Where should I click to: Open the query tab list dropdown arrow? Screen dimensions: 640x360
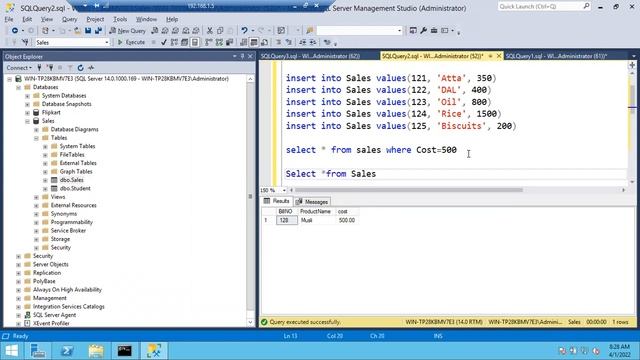(x=633, y=56)
